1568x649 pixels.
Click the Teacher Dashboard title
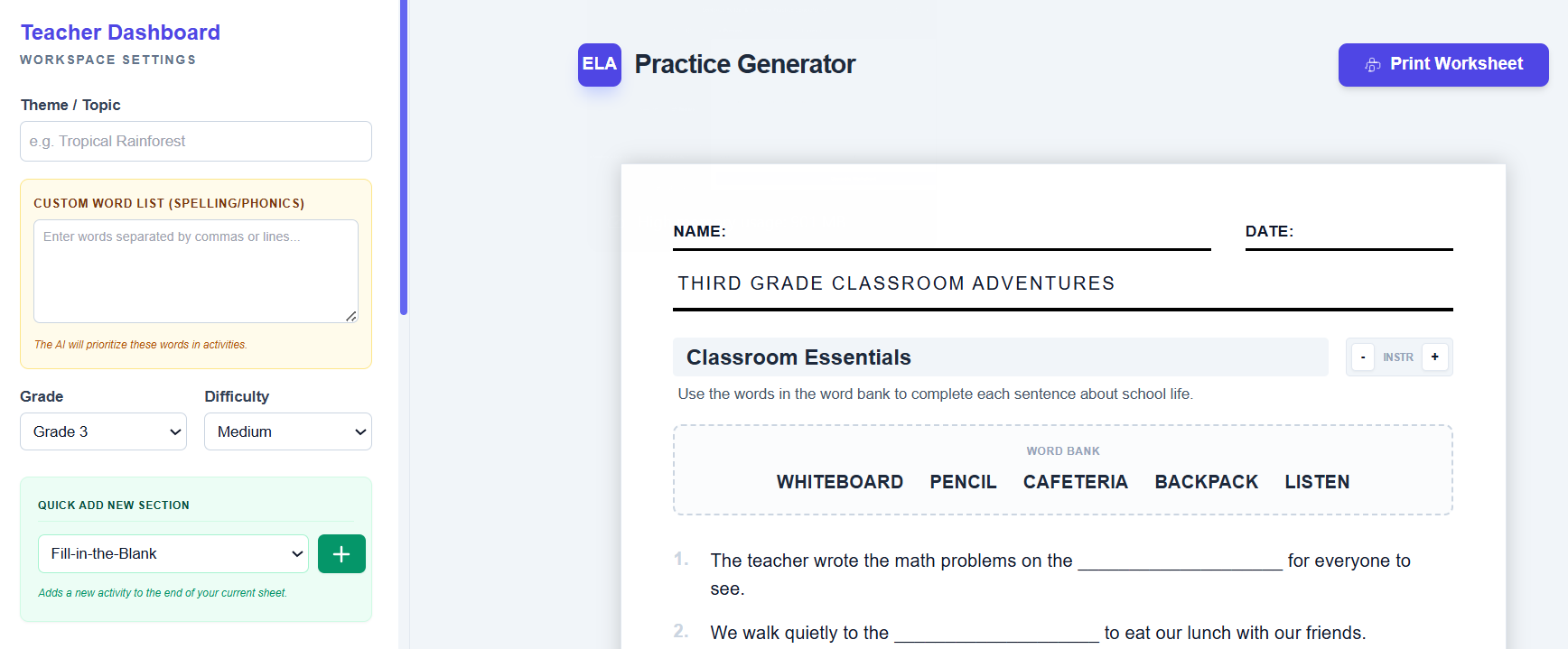coord(120,32)
